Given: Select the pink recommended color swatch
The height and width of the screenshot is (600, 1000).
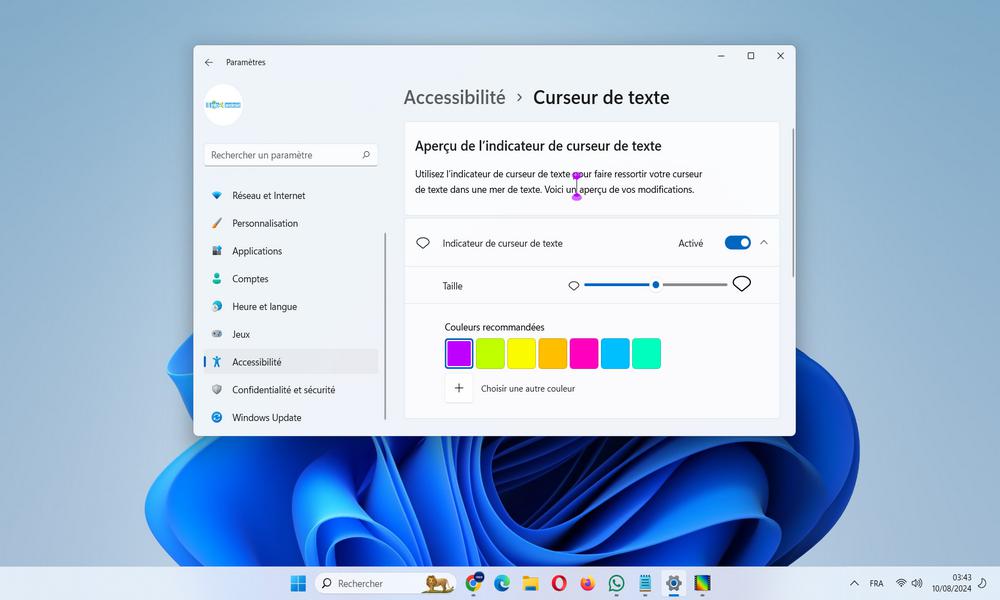Looking at the screenshot, I should click(x=584, y=354).
